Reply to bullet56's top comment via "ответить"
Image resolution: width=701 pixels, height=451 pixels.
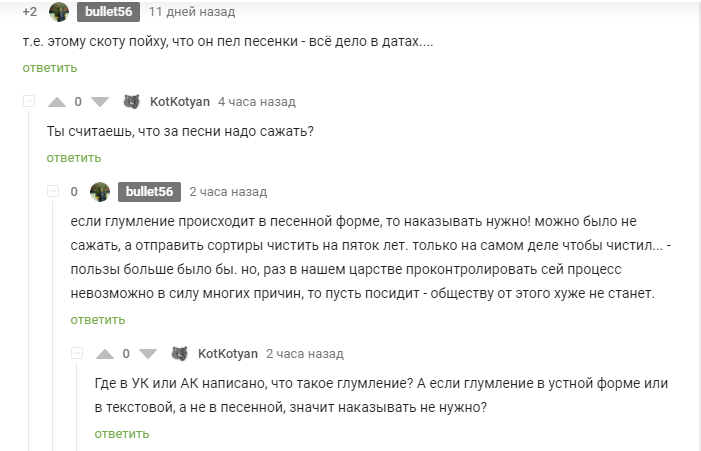click(x=50, y=68)
